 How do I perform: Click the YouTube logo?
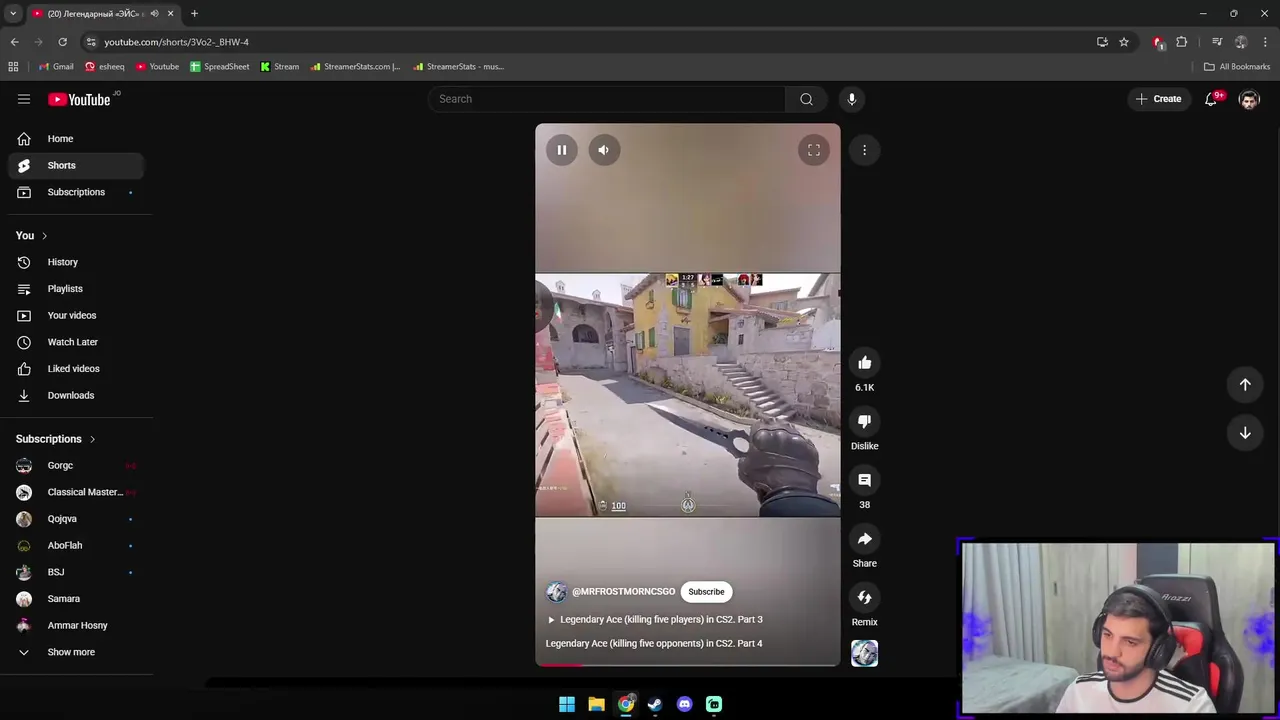(79, 99)
